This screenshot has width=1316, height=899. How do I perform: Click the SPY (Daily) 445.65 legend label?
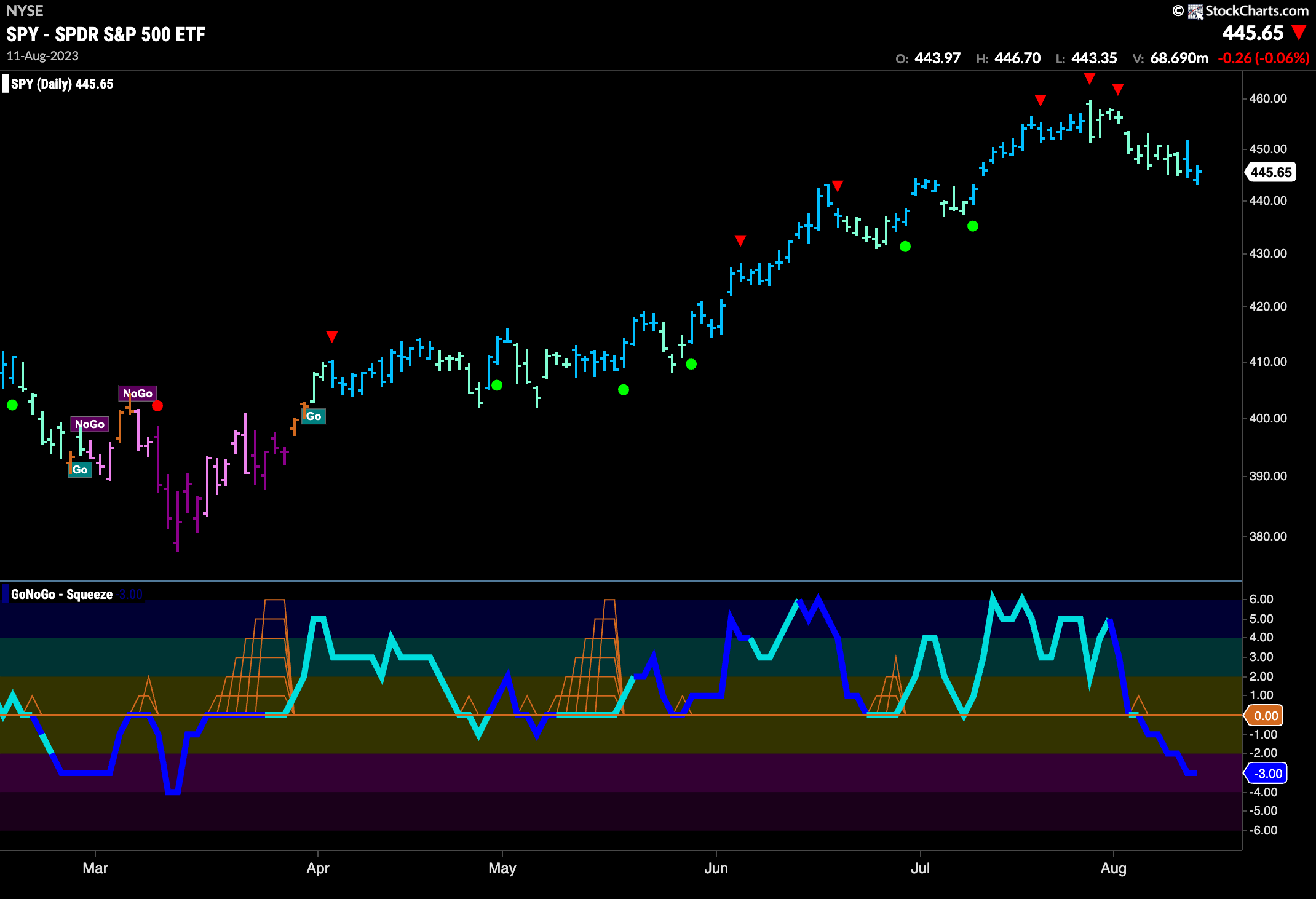62,84
